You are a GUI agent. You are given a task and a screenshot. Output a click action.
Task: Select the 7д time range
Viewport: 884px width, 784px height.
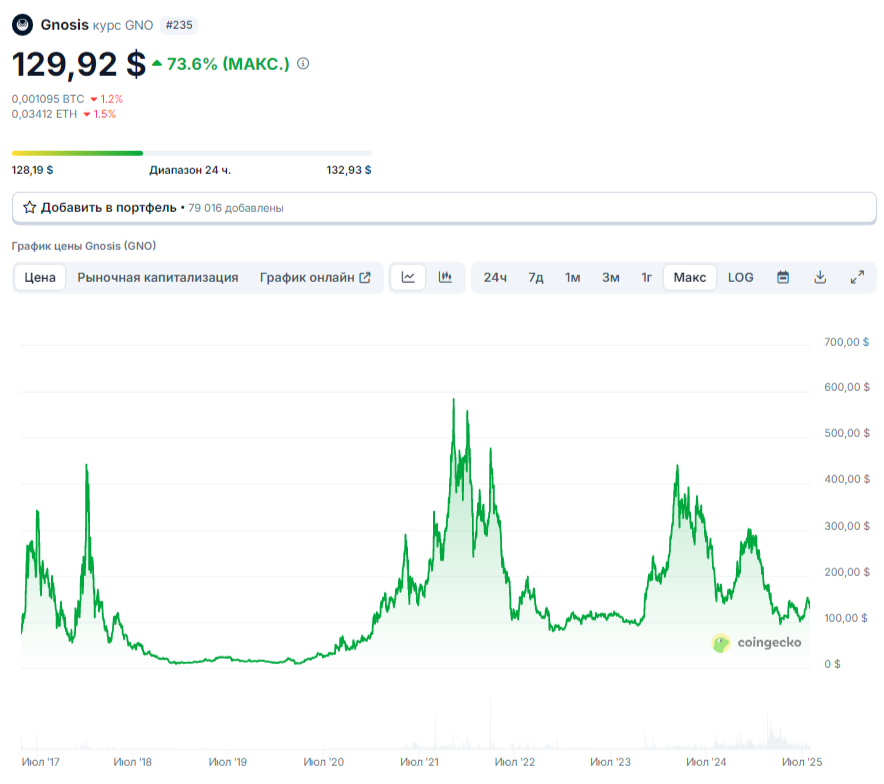(x=536, y=277)
